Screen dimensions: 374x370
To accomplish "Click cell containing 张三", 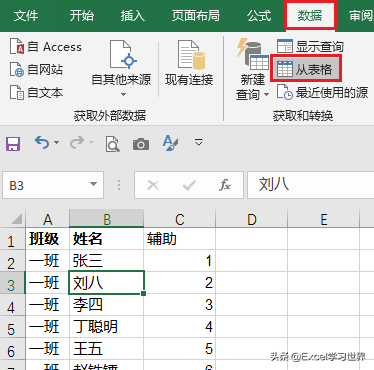I will [107, 261].
